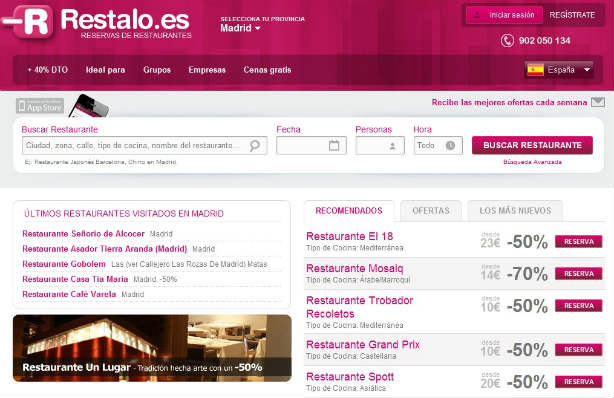
Task: Click the Regístrate link
Action: point(572,15)
